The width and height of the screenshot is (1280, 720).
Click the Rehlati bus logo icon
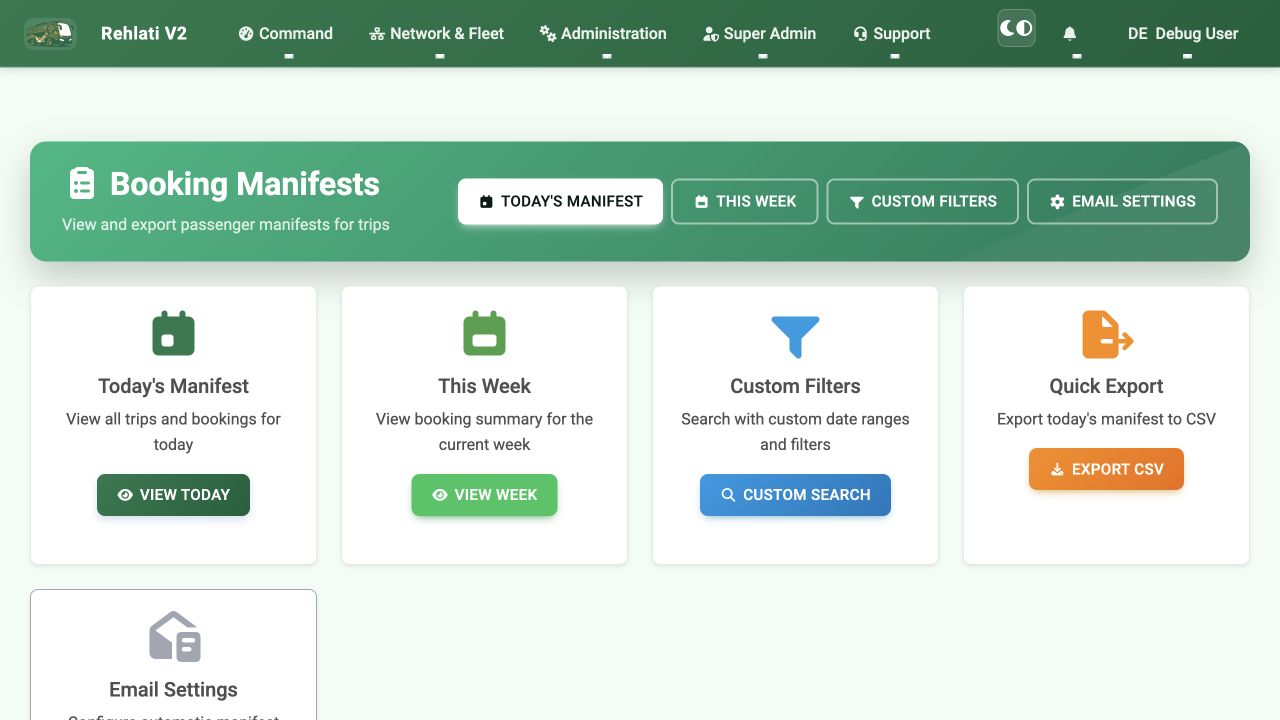(x=50, y=34)
